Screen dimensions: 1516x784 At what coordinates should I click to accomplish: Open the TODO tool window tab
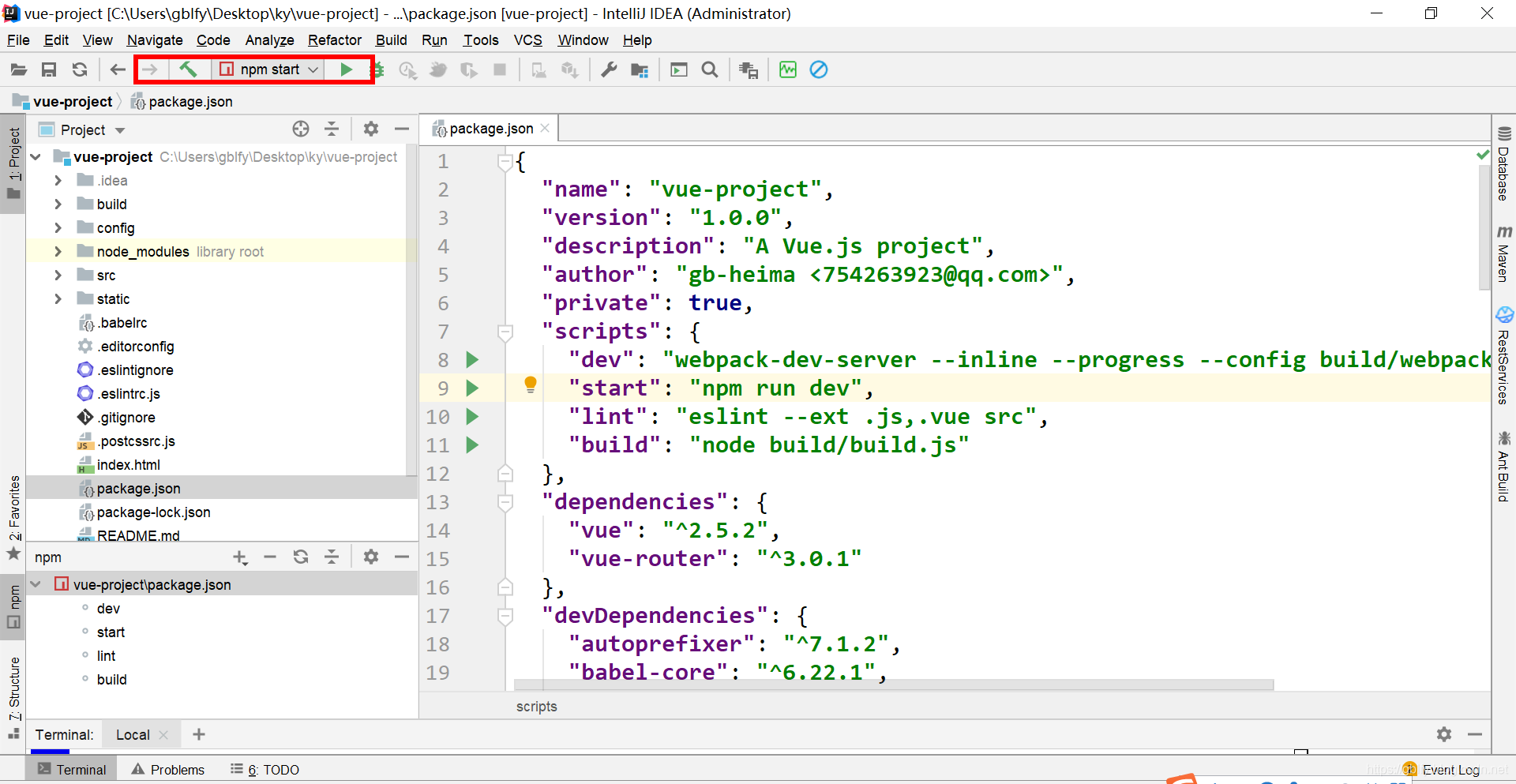tap(265, 770)
